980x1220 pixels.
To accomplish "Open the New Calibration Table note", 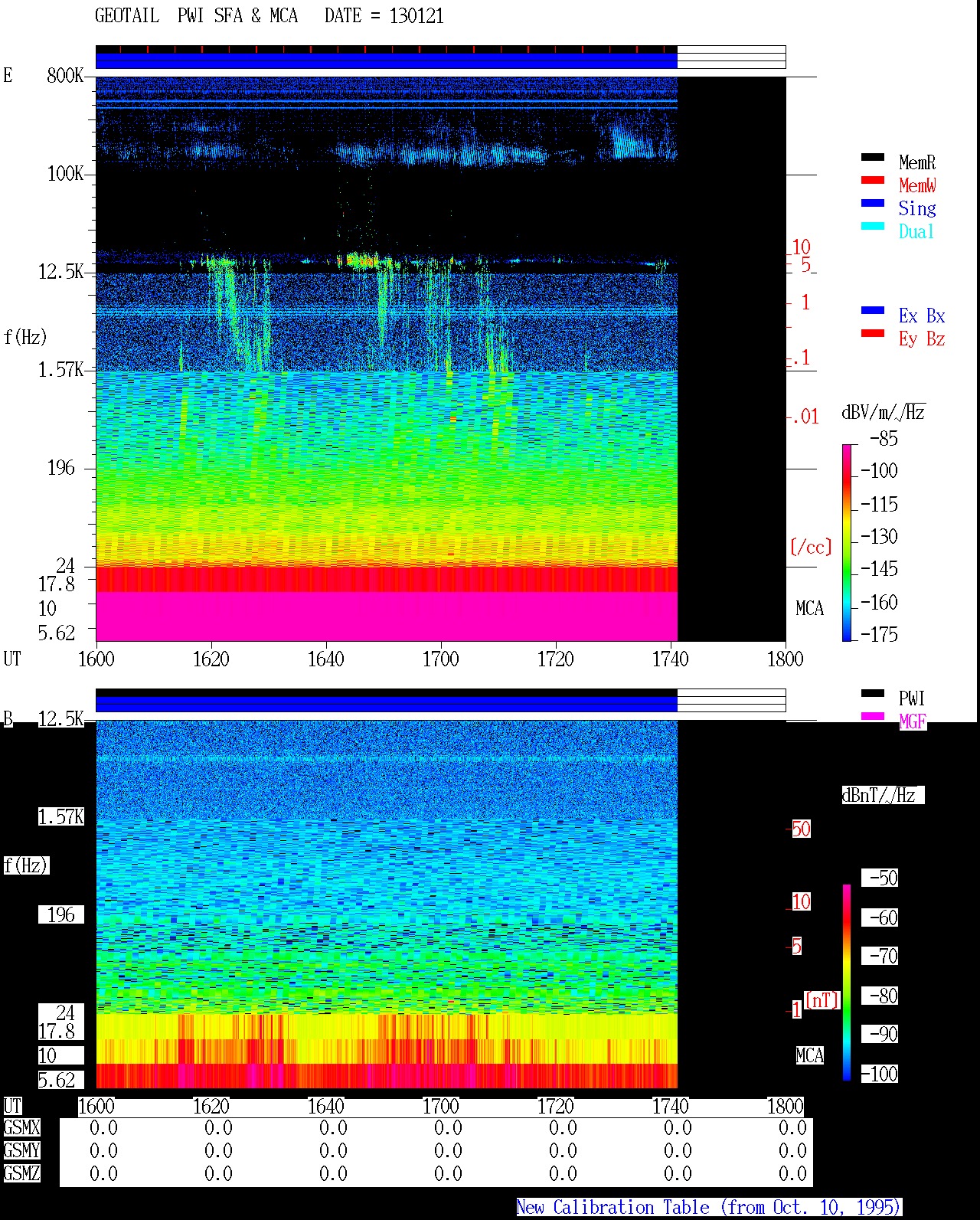I will click(x=708, y=1208).
